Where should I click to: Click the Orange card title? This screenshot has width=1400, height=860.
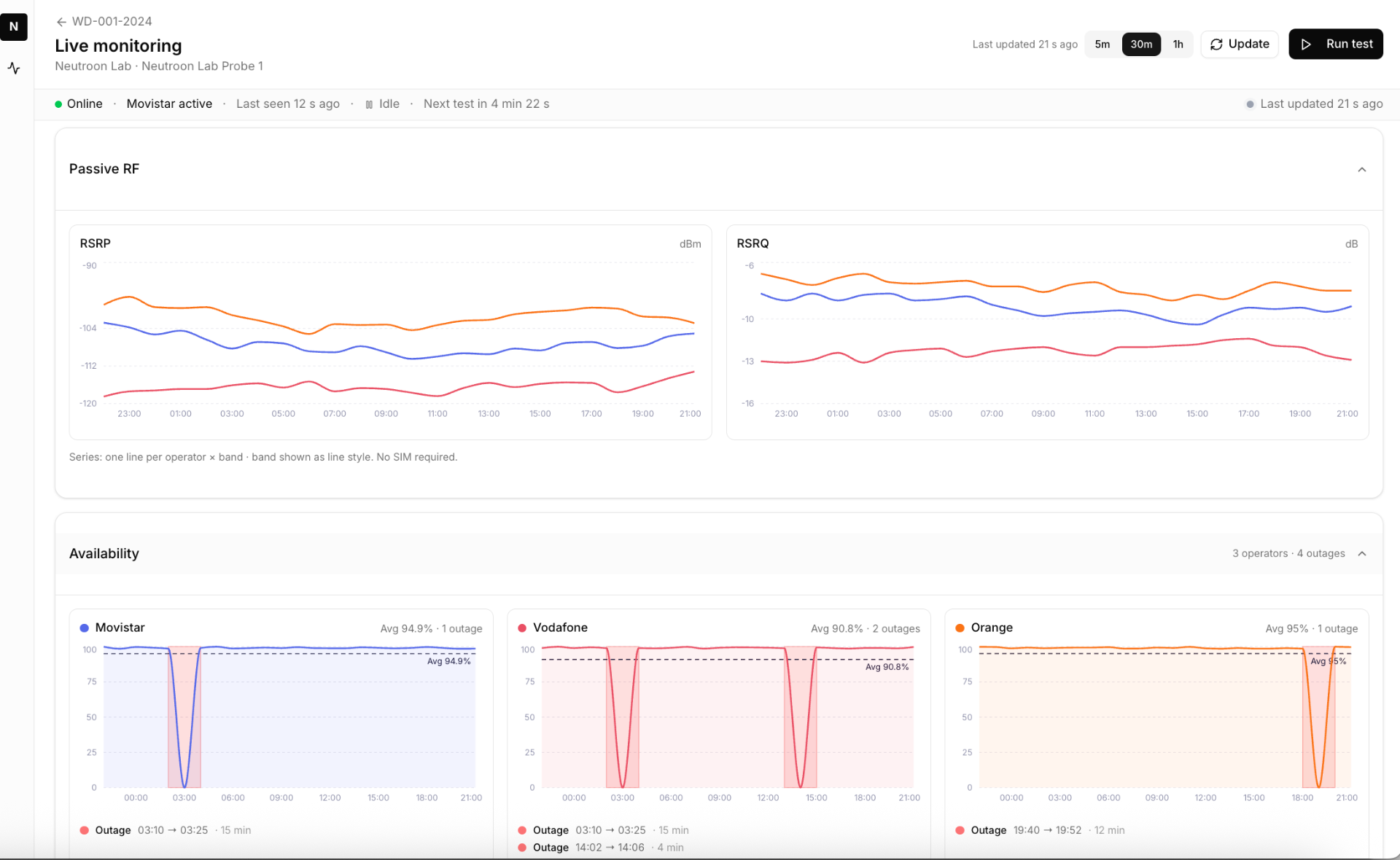[992, 628]
